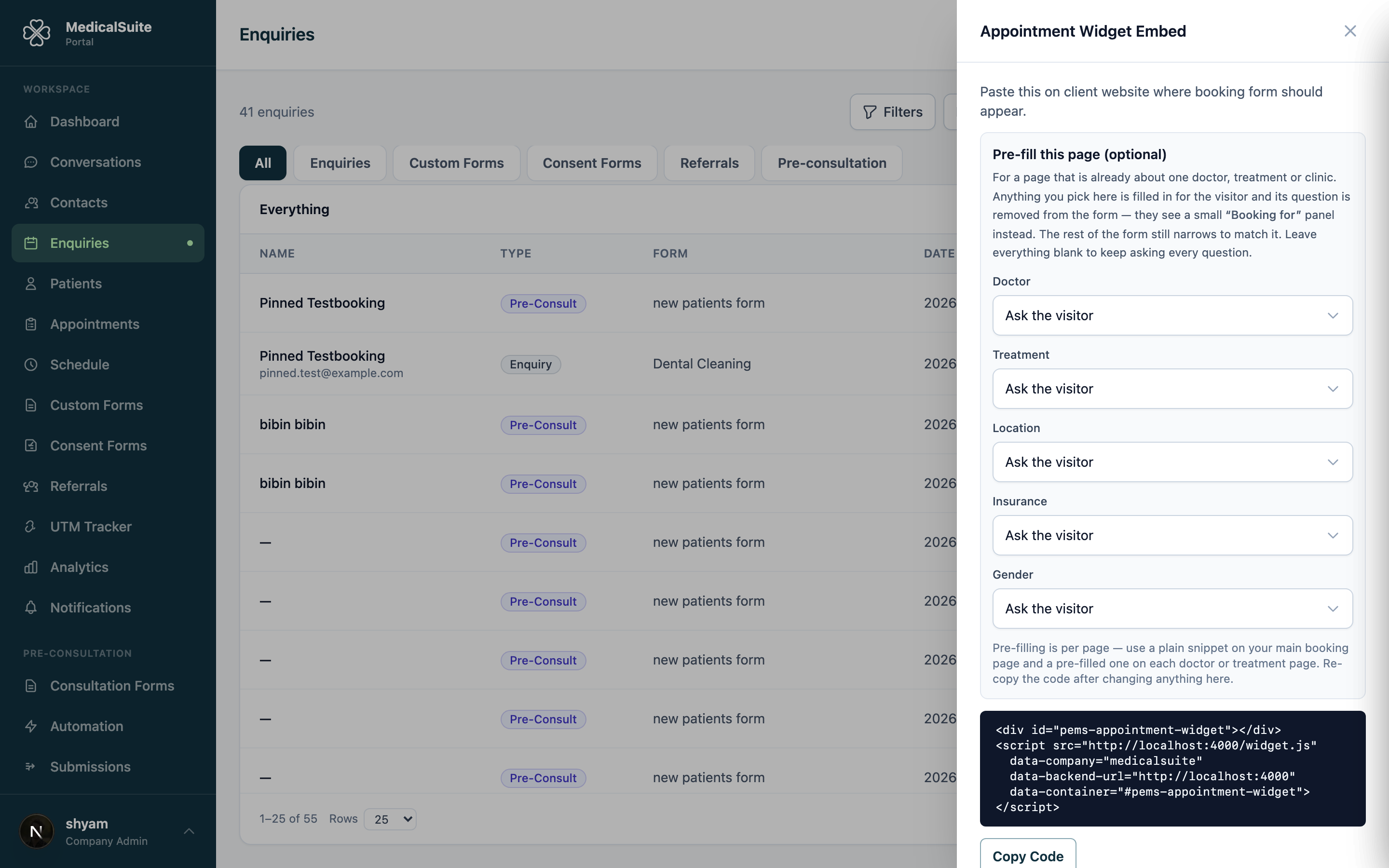Click the Analytics bar chart icon
This screenshot has width=1389, height=868.
click(x=31, y=567)
